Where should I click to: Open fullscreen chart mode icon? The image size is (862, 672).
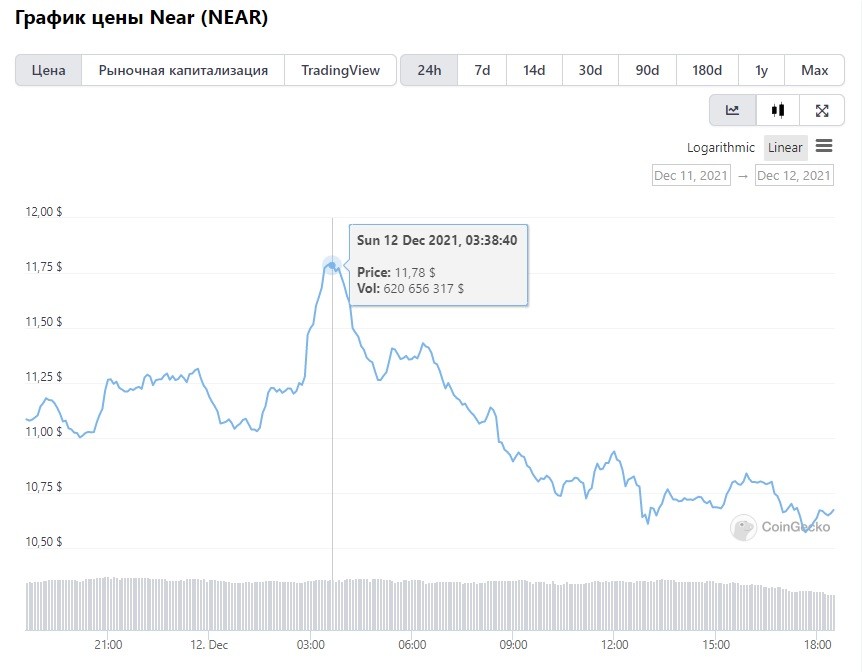click(x=822, y=111)
